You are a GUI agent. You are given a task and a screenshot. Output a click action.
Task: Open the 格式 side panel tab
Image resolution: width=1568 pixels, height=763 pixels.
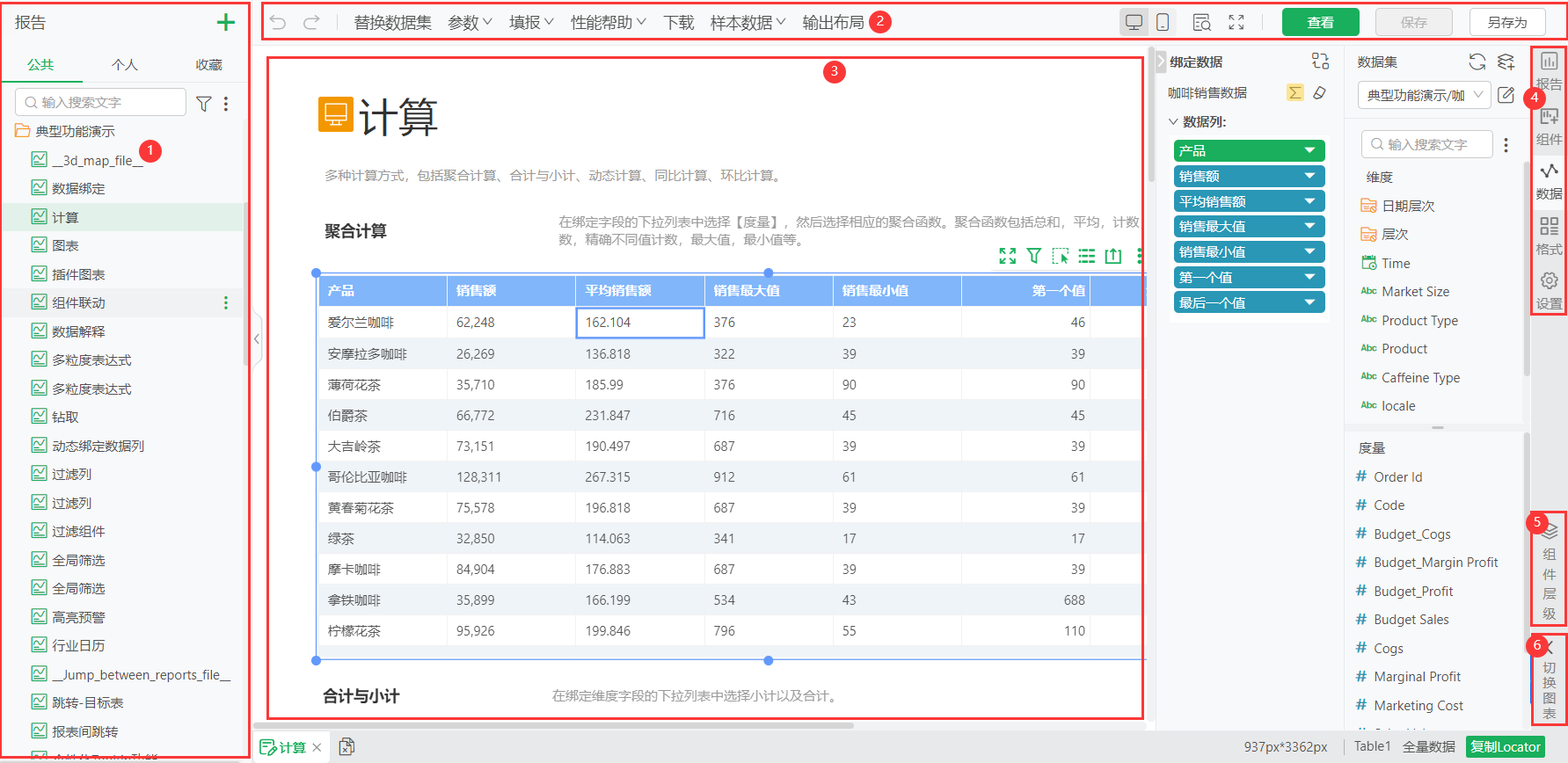1550,236
